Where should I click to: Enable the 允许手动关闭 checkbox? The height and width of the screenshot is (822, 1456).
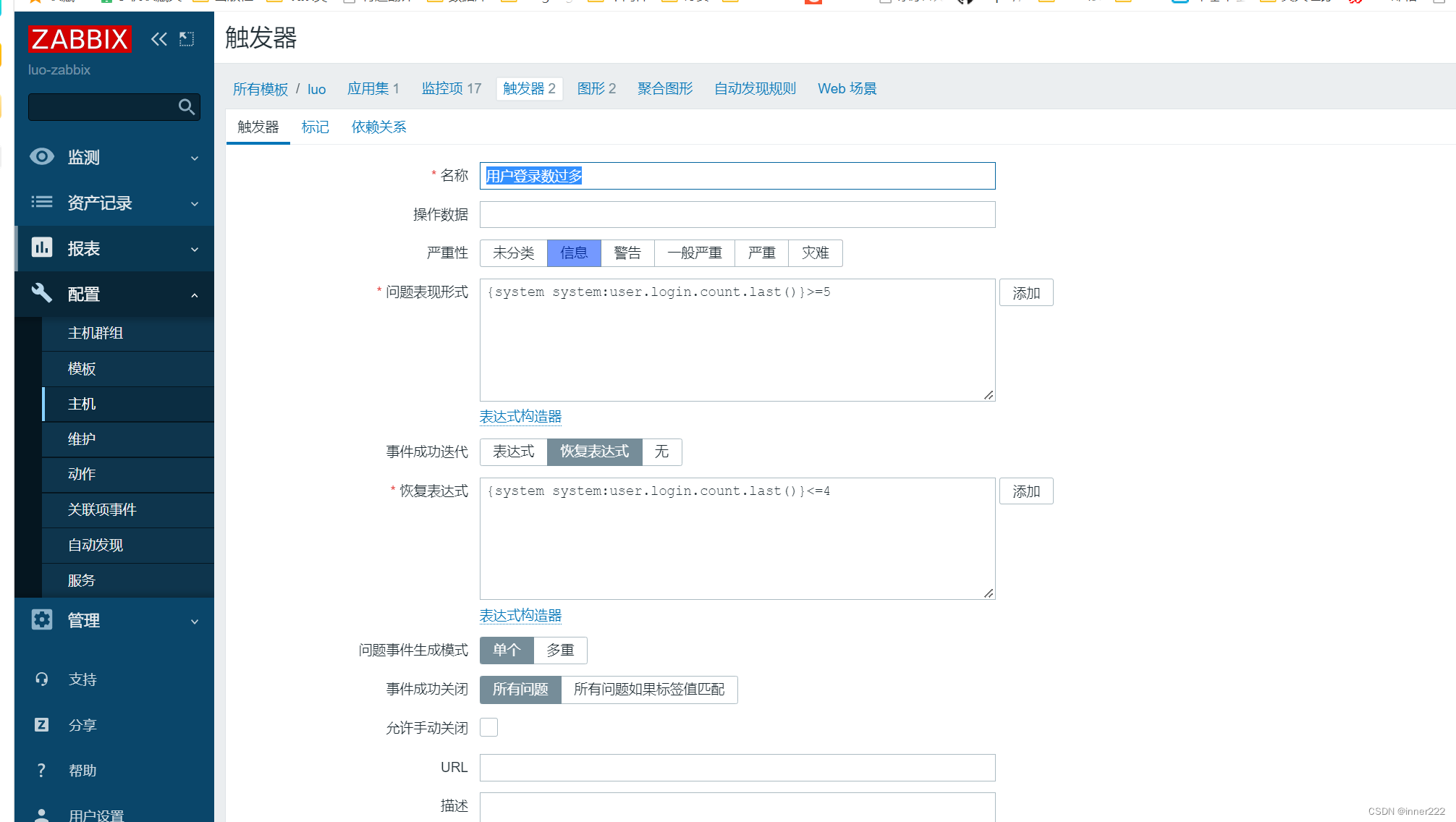click(x=489, y=727)
